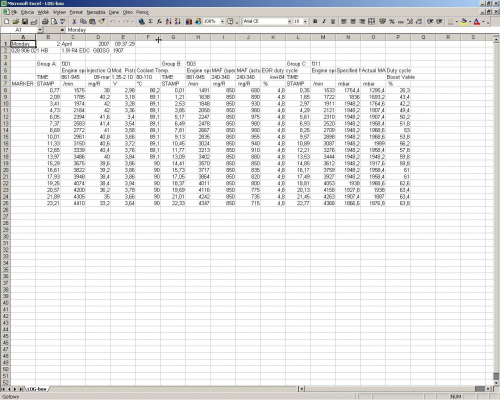This screenshot has width=500, height=400.
Task: Sort ascending with the A-Z icon
Action: (169, 22)
